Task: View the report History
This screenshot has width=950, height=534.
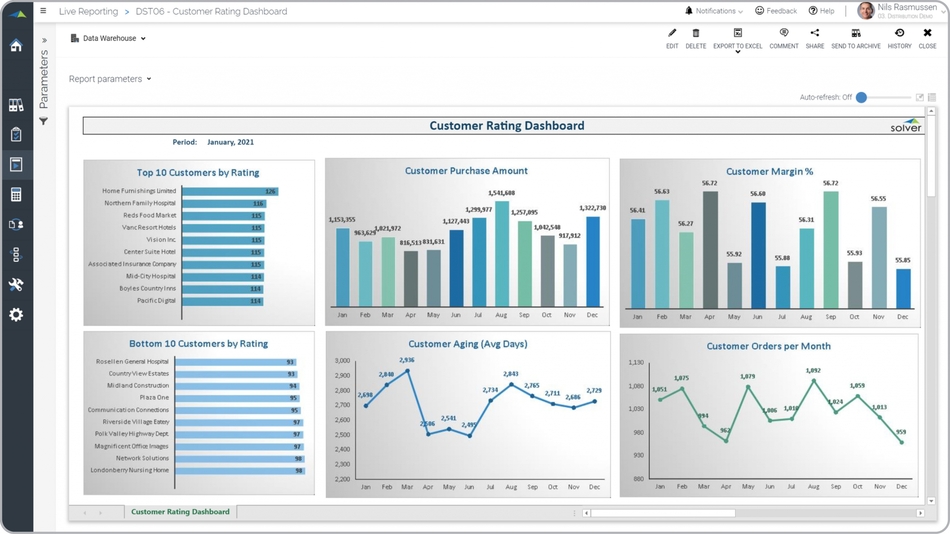Action: (x=899, y=34)
